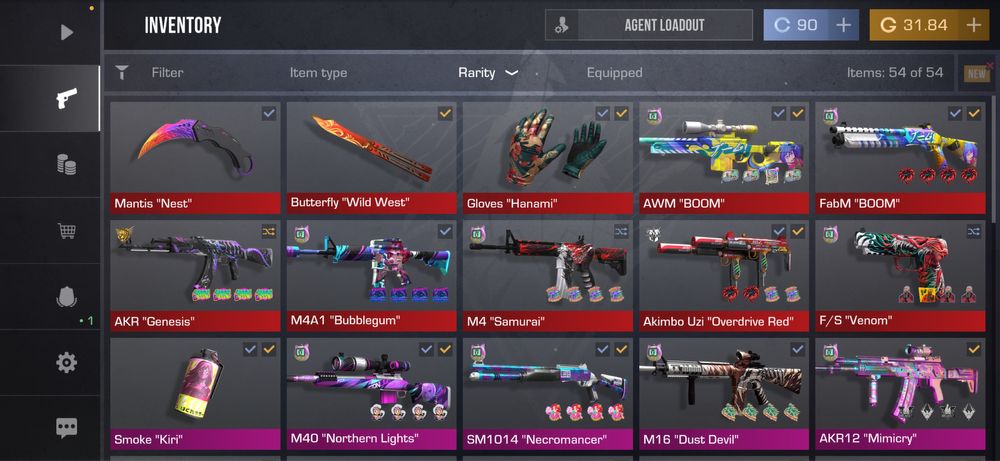Viewport: 1000px width, 461px height.
Task: Toggle the blue checkmark on Mantis "Nest"
Action: tap(268, 113)
